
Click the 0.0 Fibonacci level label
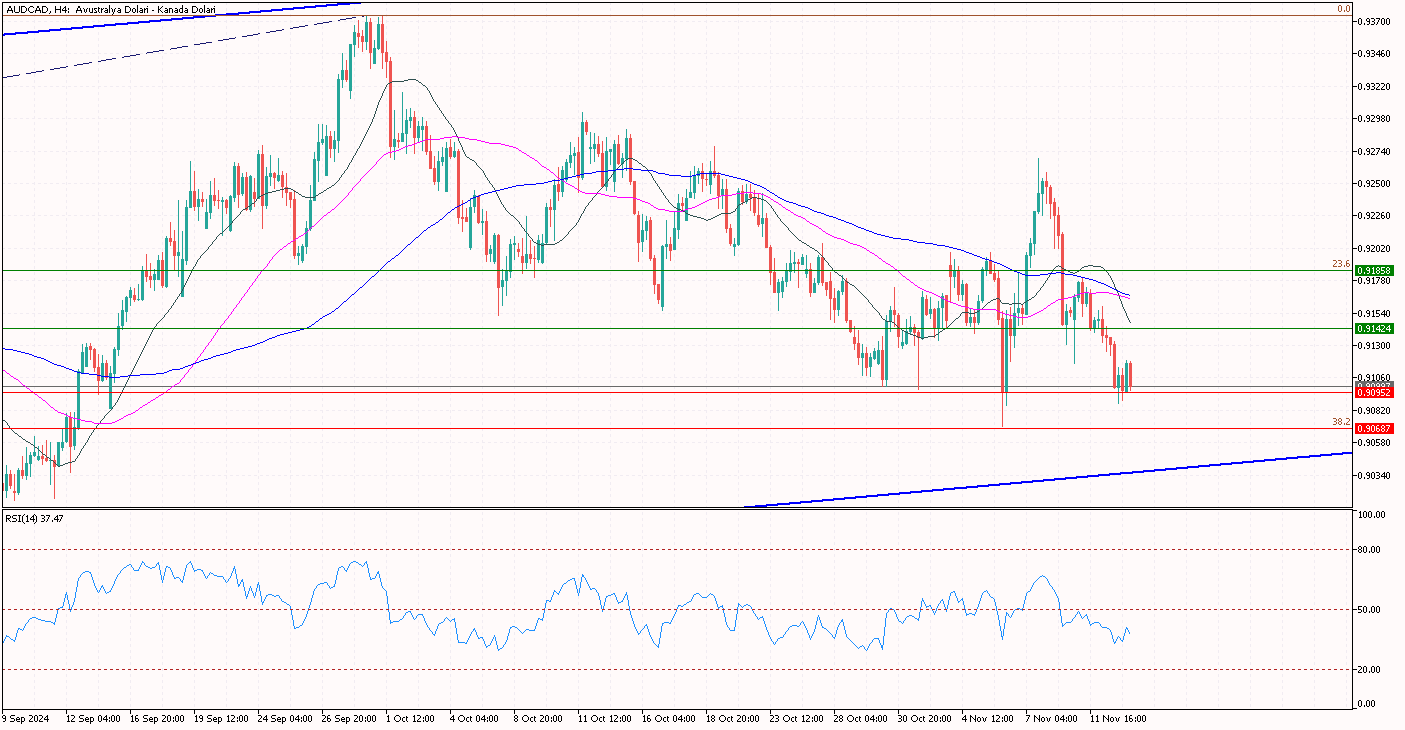1345,9
